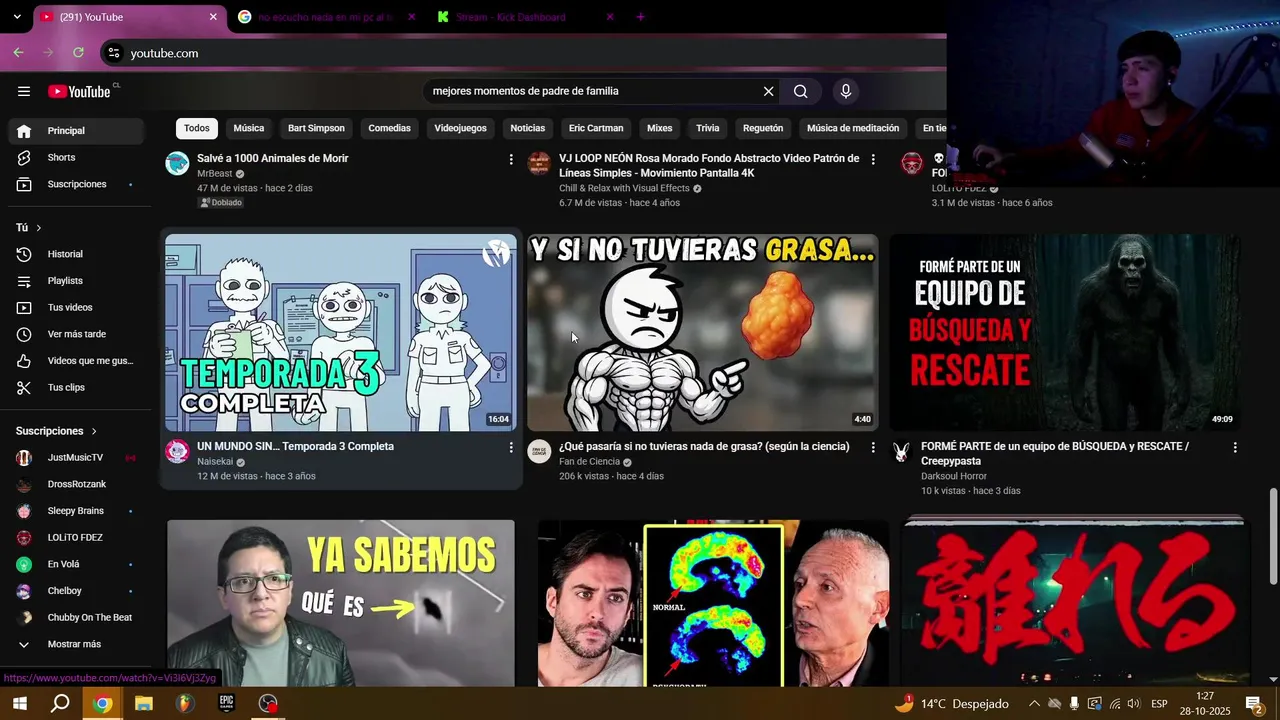This screenshot has width=1280, height=720.
Task: Open options menu for MrBeast video
Action: [511, 159]
